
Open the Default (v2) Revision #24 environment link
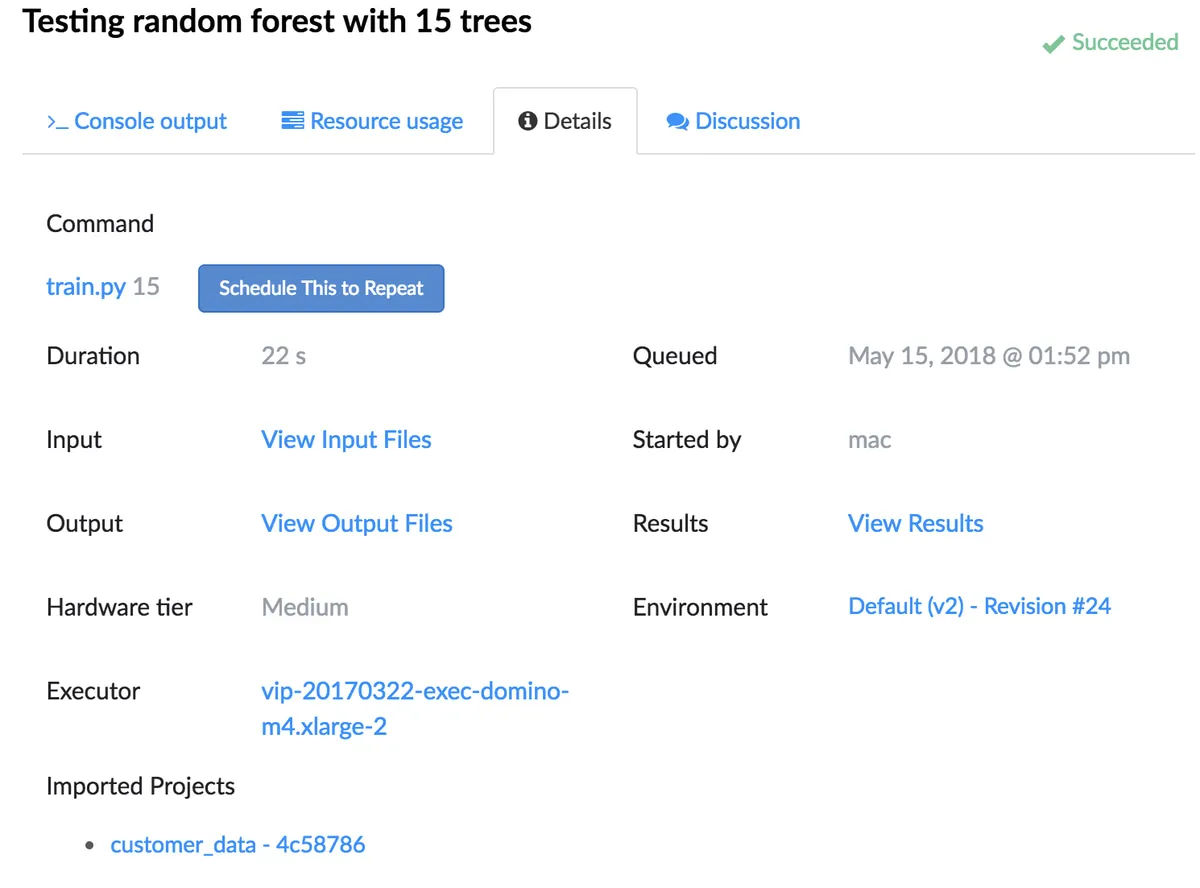[979, 606]
